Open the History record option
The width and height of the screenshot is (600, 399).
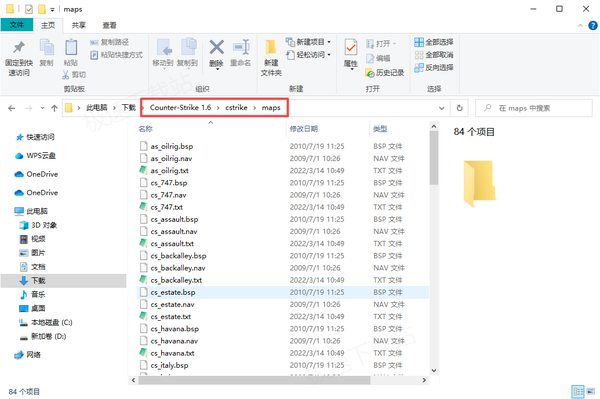[x=385, y=73]
